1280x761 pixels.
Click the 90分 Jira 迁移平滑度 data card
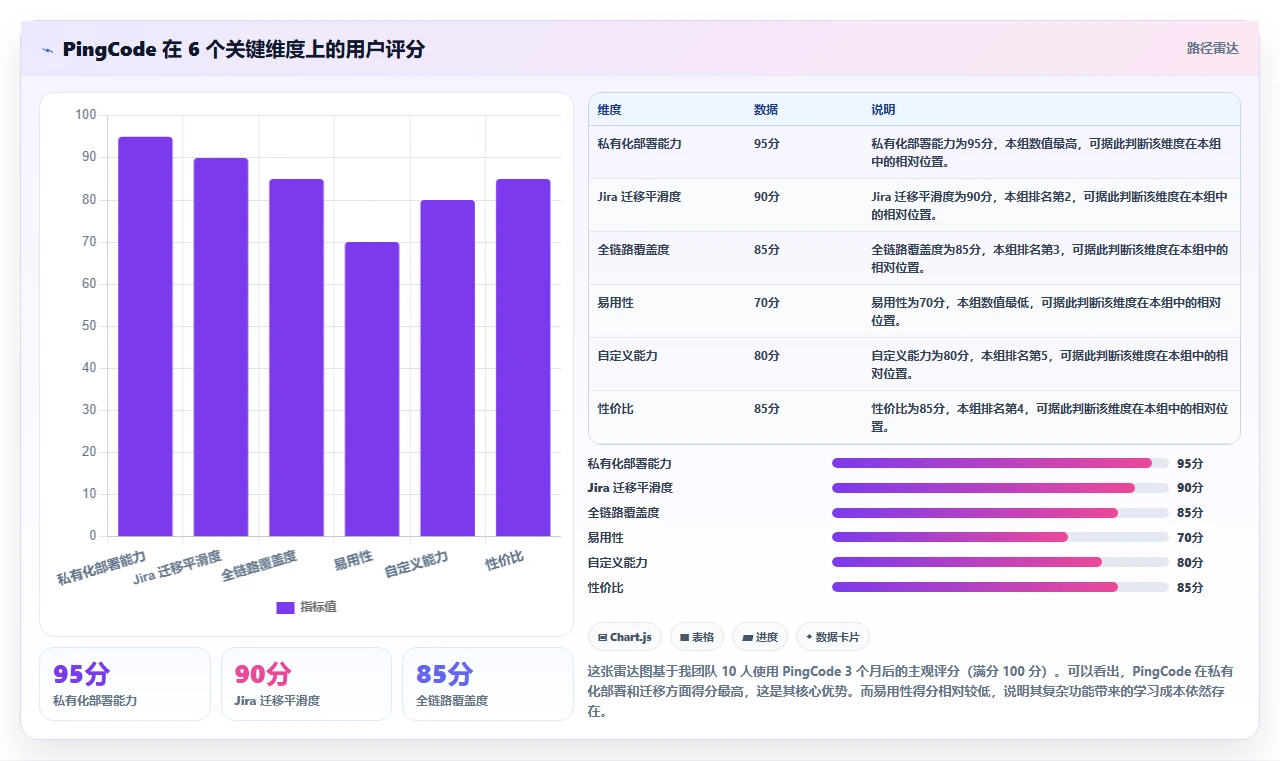click(306, 684)
